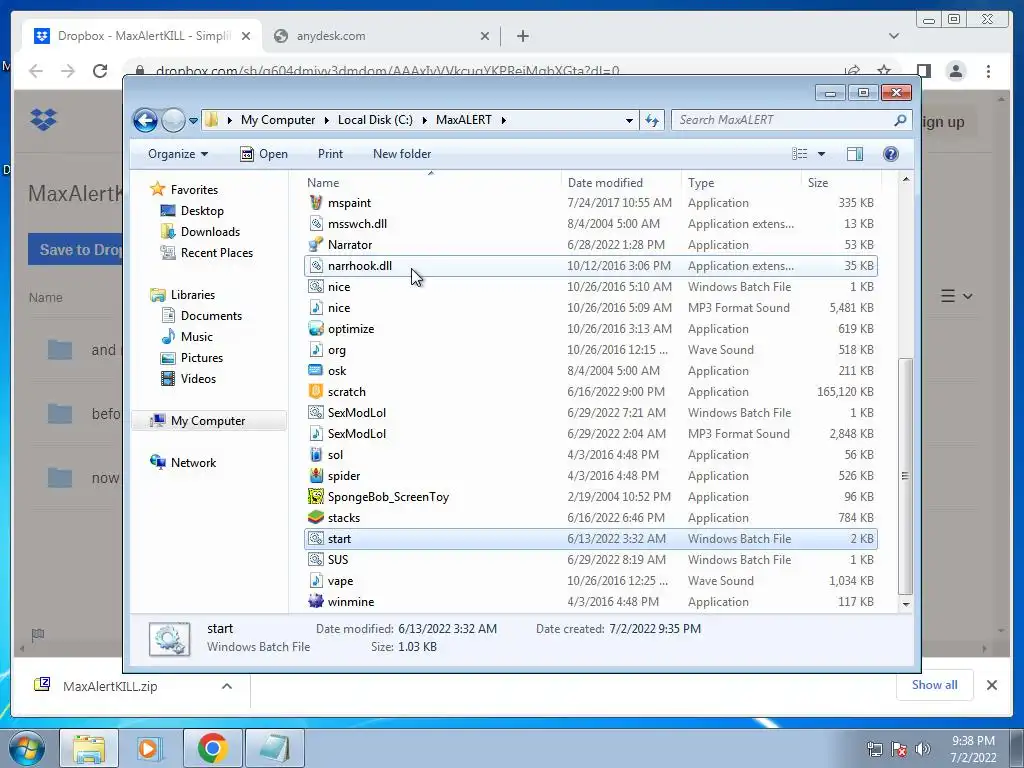Open a new Chrome tab
The height and width of the screenshot is (768, 1024).
(522, 36)
